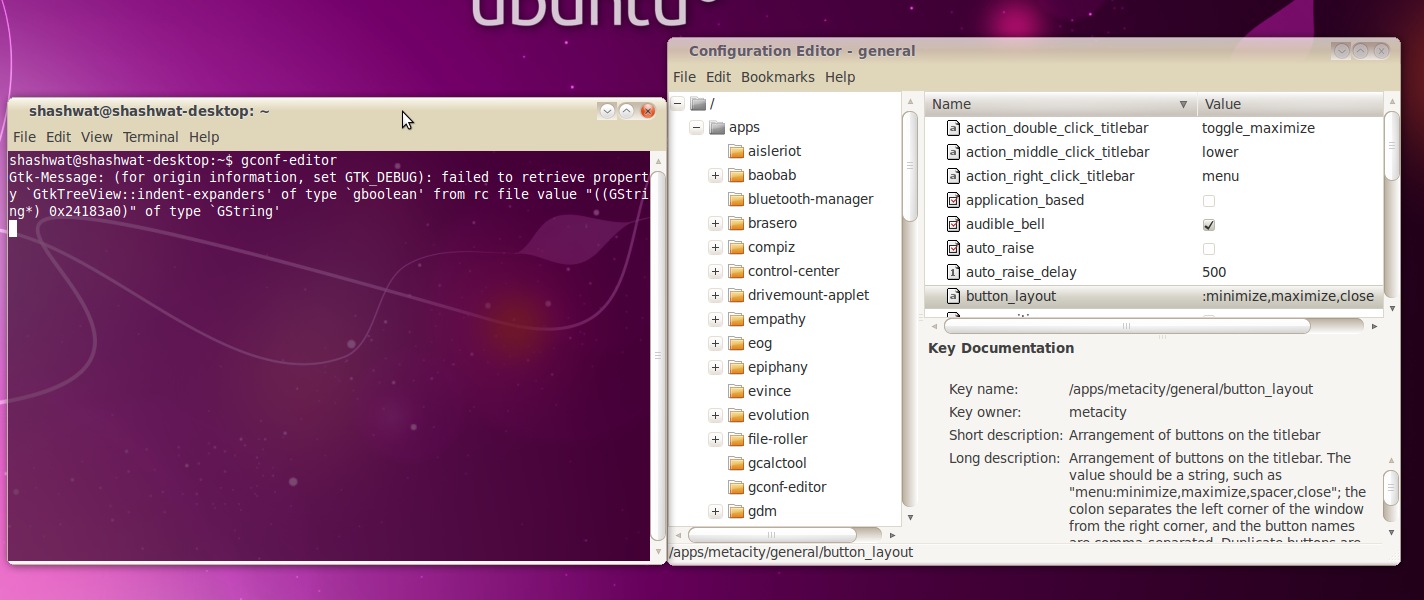Select the button_layout value ':minimize,maximize,close'
Screen dimensions: 1424x600
coord(1288,296)
